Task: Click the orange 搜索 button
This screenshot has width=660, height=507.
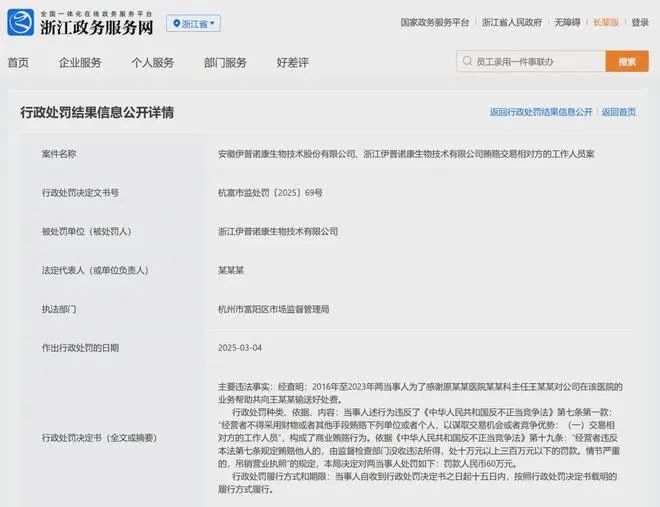Action: coord(627,62)
